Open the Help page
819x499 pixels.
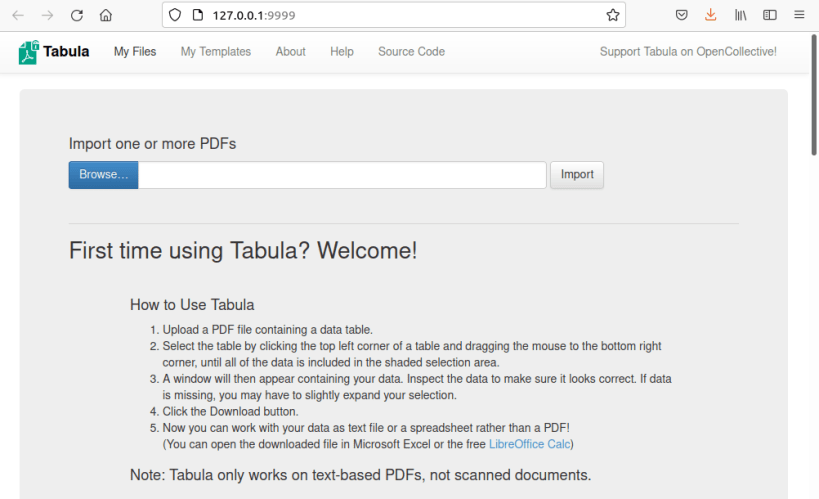pyautogui.click(x=342, y=52)
